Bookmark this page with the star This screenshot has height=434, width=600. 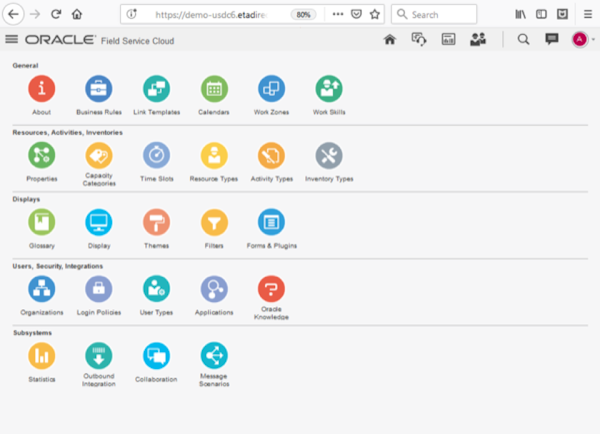[x=375, y=15]
